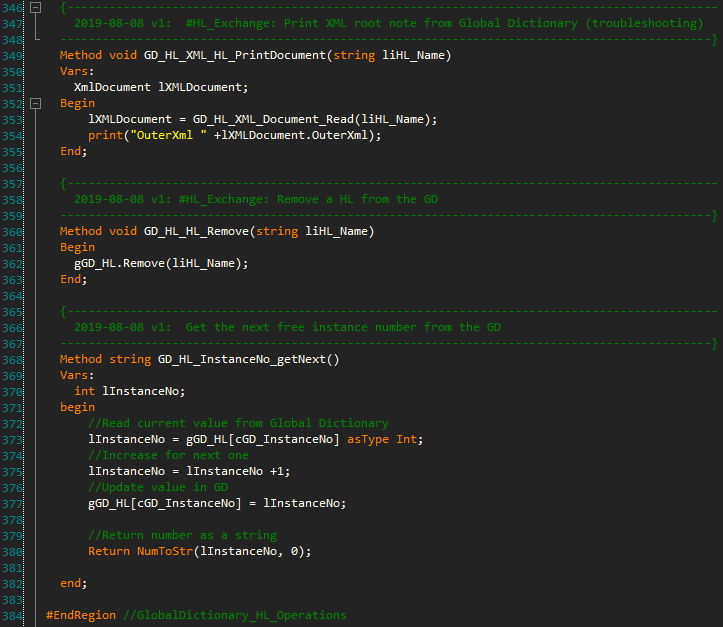Collapse the comment block fold at line 346
723x627 pixels.
36,7
